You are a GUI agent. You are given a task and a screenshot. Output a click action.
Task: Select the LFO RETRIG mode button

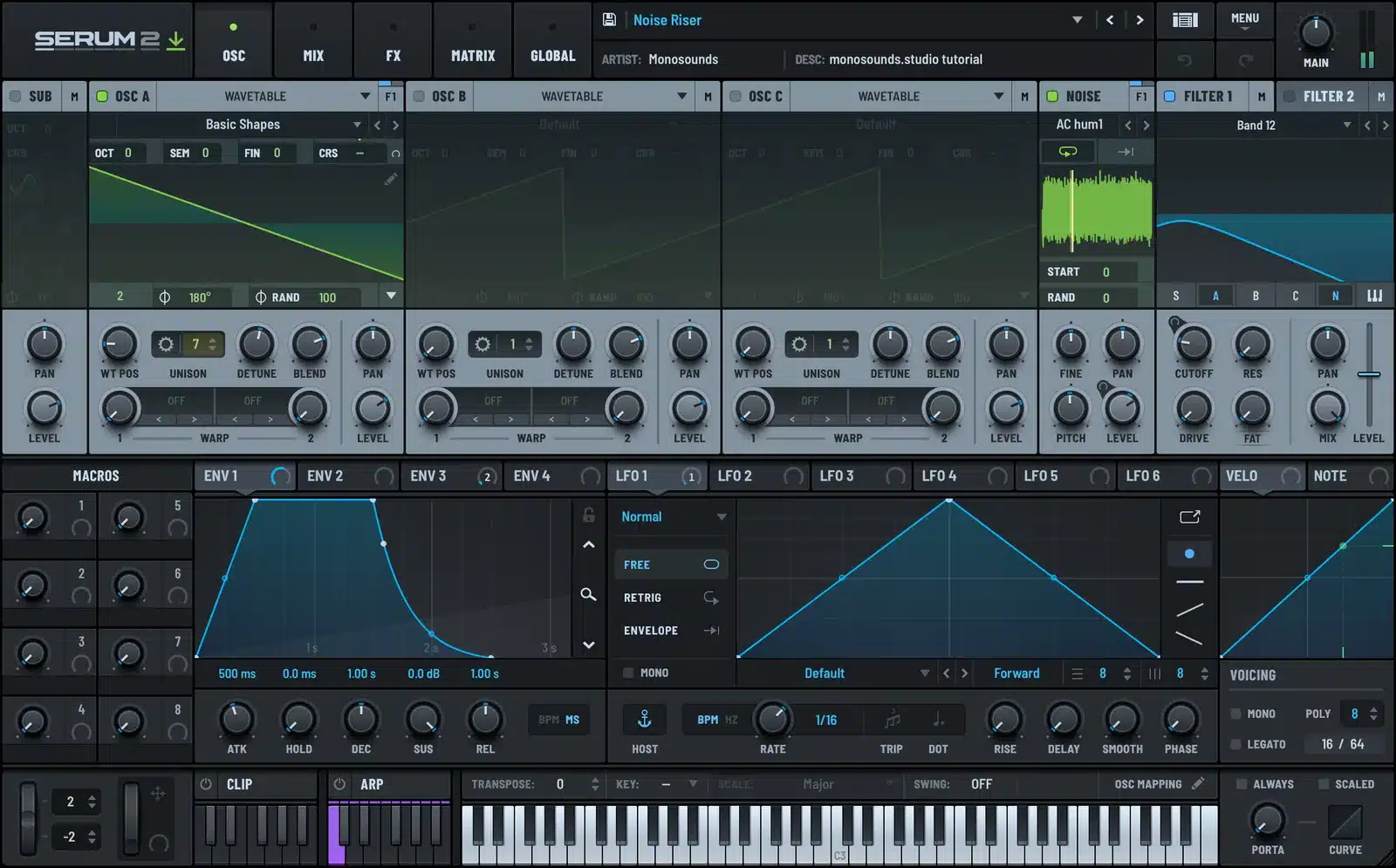671,598
